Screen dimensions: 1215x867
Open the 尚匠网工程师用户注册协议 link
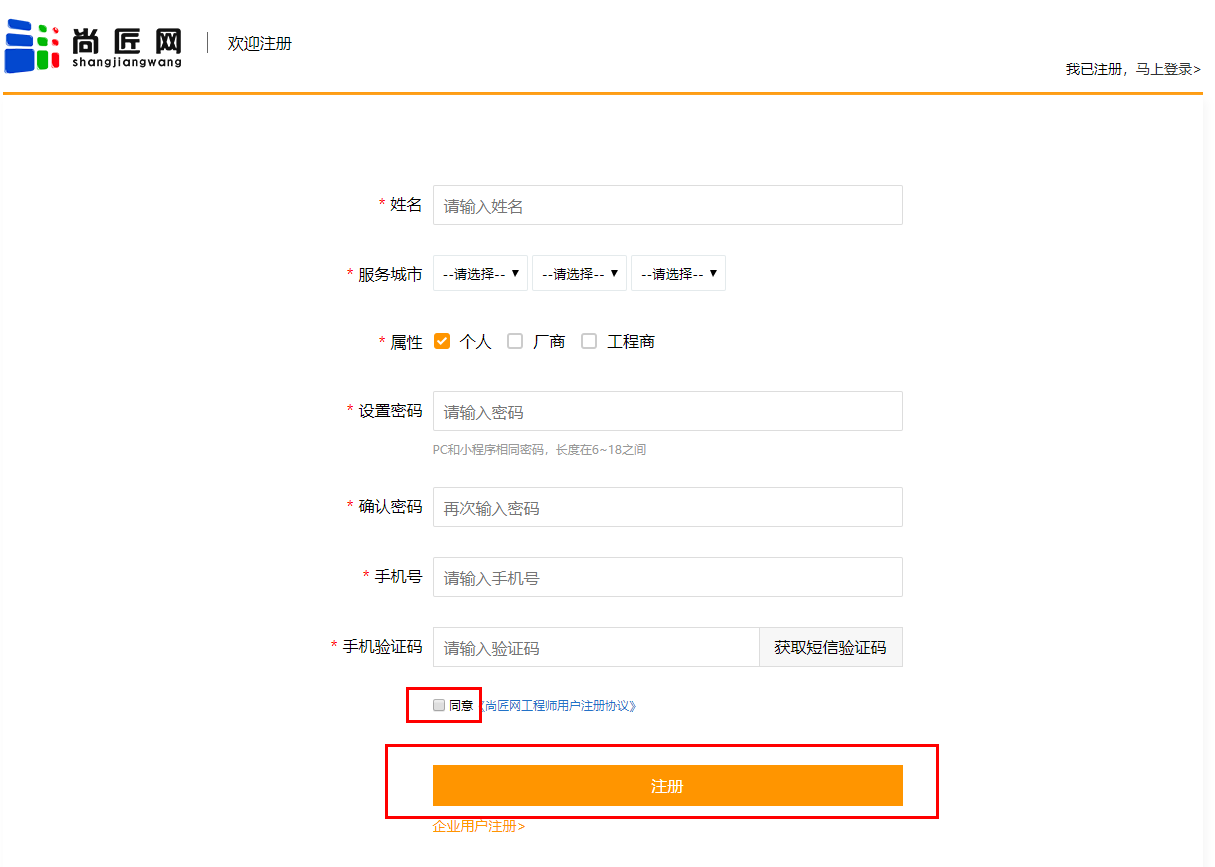pyautogui.click(x=558, y=706)
